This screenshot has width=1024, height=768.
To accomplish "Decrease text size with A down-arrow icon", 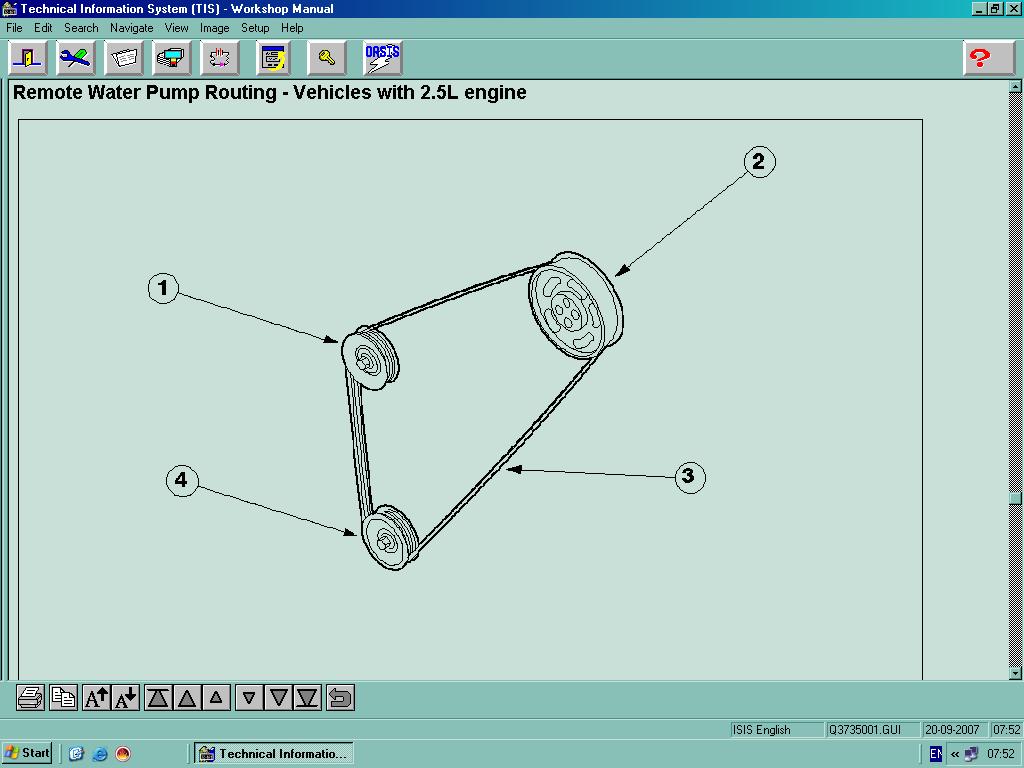I will point(126,697).
